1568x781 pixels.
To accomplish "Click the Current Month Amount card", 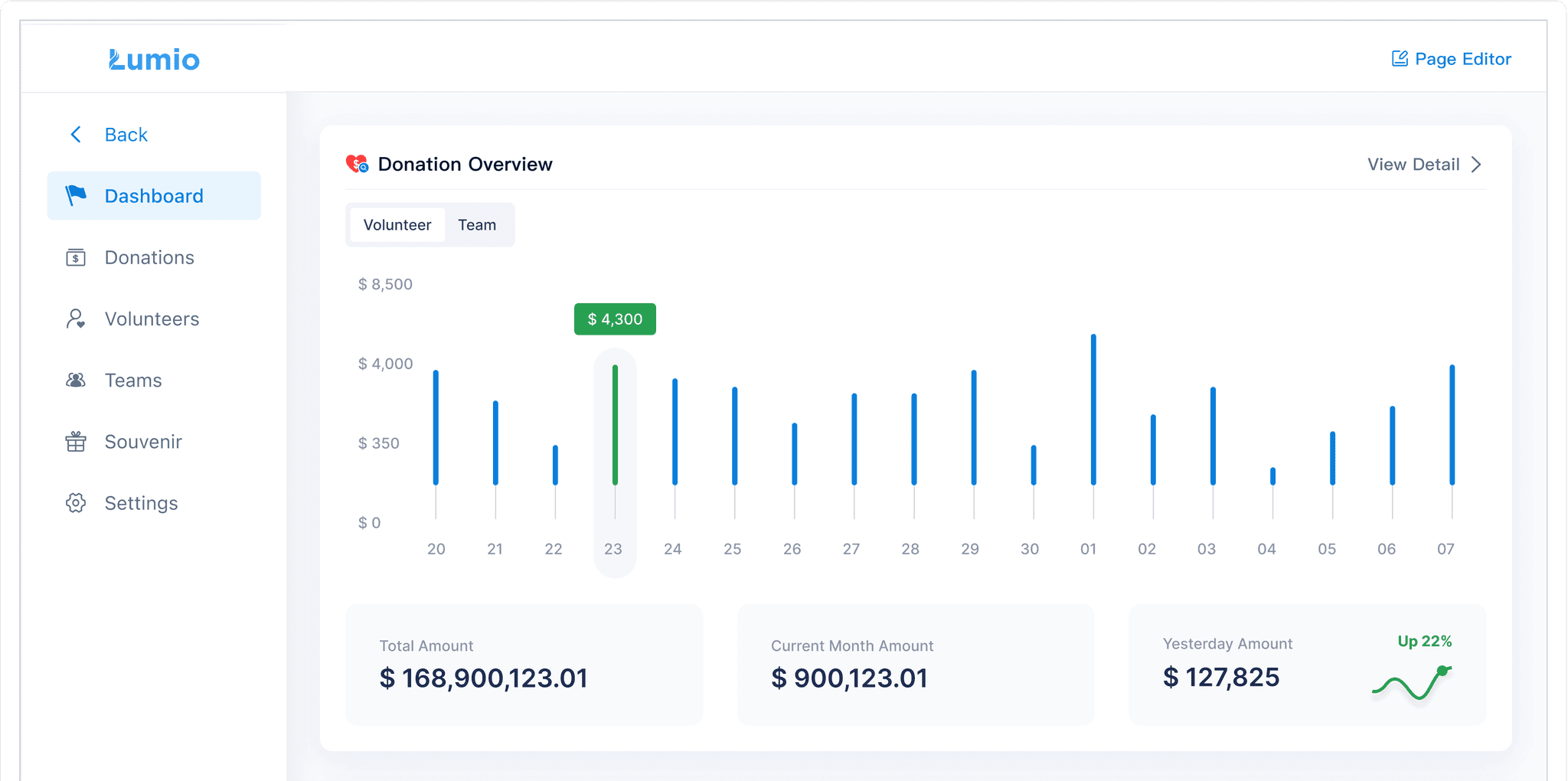I will [x=916, y=665].
